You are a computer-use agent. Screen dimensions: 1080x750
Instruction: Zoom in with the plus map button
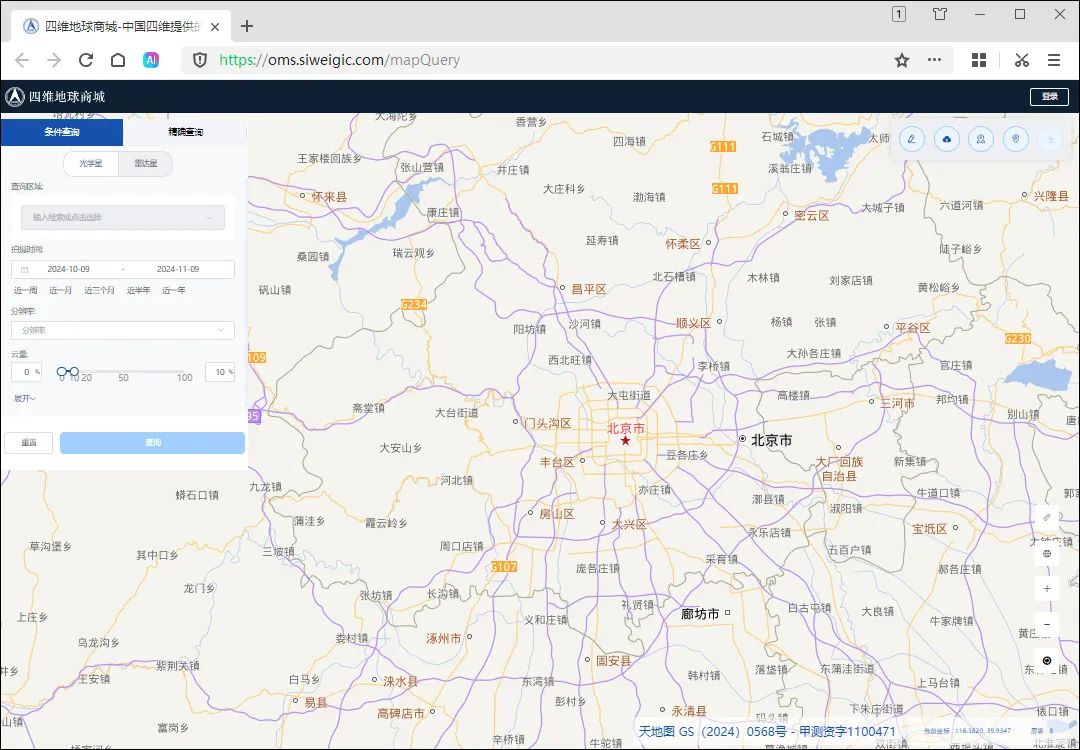(1047, 589)
